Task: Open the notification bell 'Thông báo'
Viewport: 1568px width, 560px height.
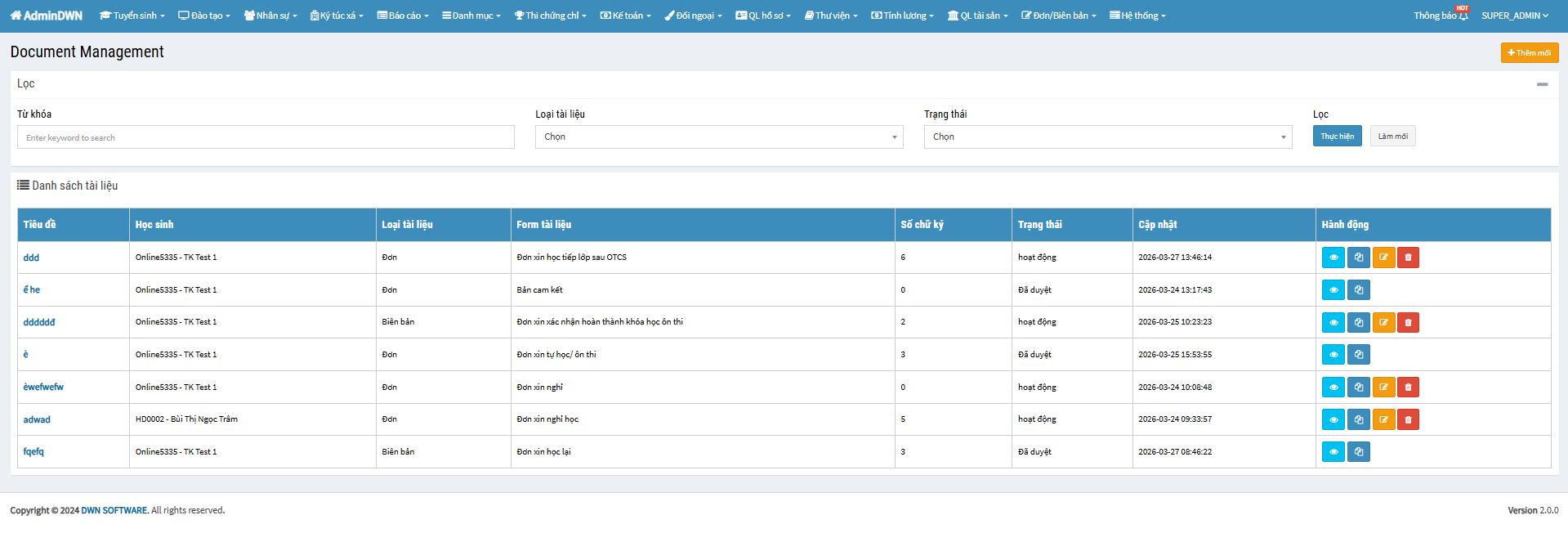Action: point(1441,16)
